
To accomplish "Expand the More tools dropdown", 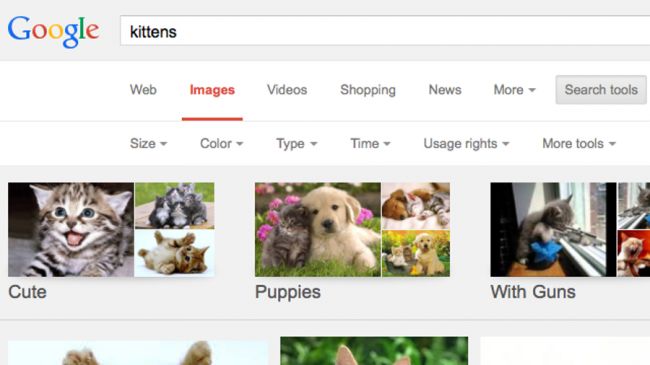I will pos(579,144).
